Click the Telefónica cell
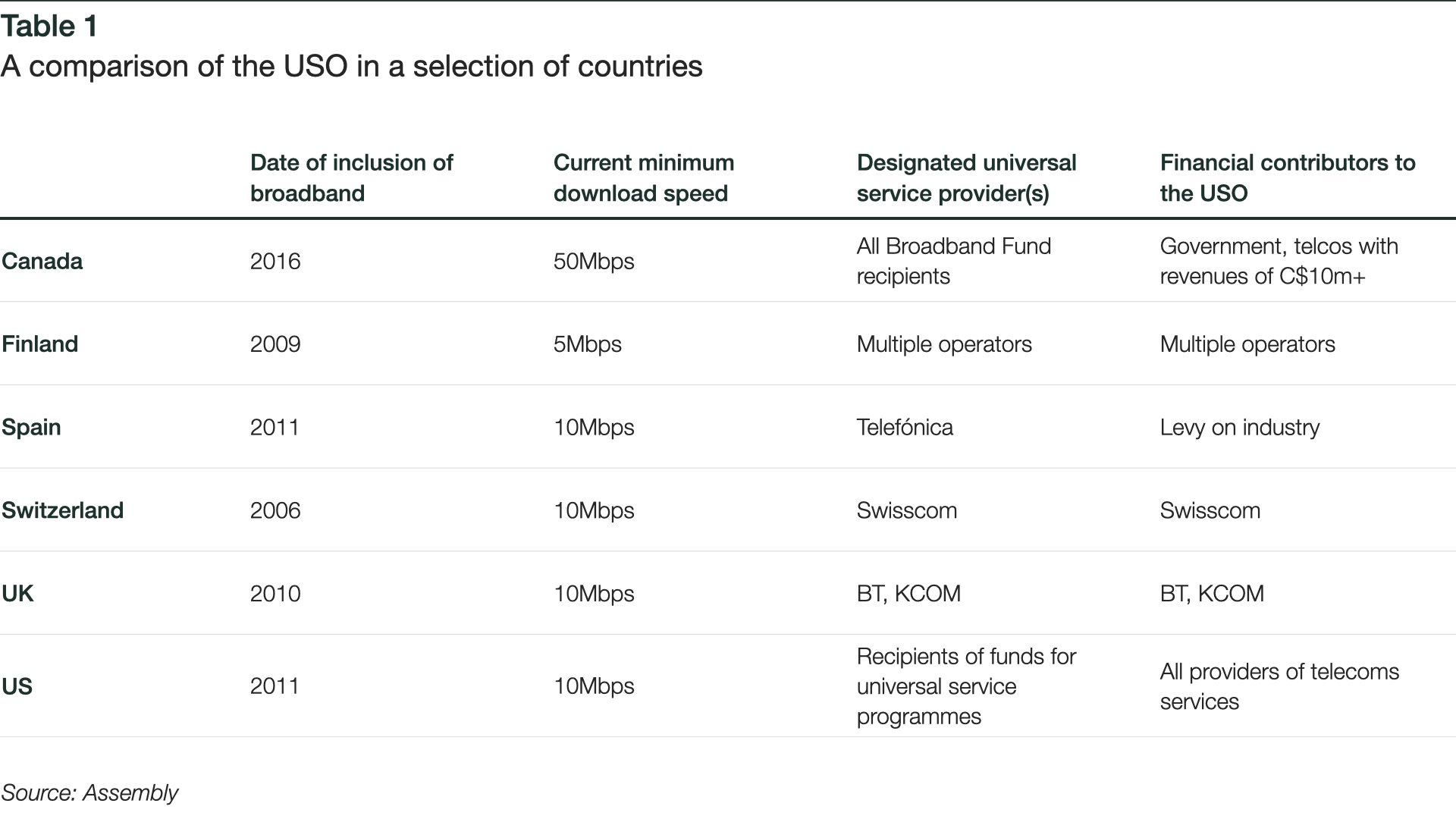This screenshot has height=819, width=1456. click(x=905, y=427)
